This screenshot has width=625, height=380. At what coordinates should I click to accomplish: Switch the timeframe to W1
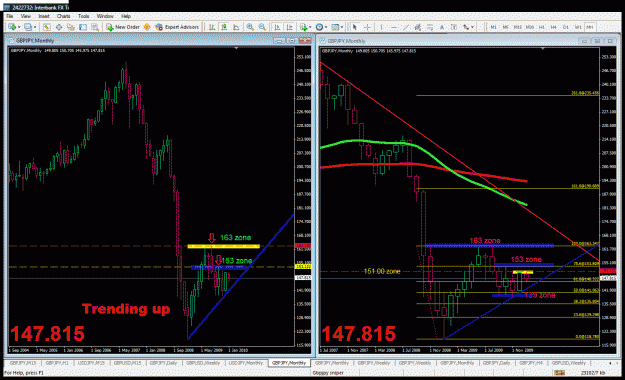click(x=578, y=27)
